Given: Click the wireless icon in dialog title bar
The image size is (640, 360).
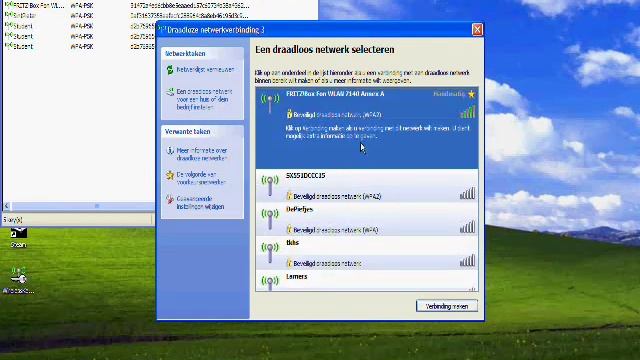Looking at the screenshot, I should [162, 30].
